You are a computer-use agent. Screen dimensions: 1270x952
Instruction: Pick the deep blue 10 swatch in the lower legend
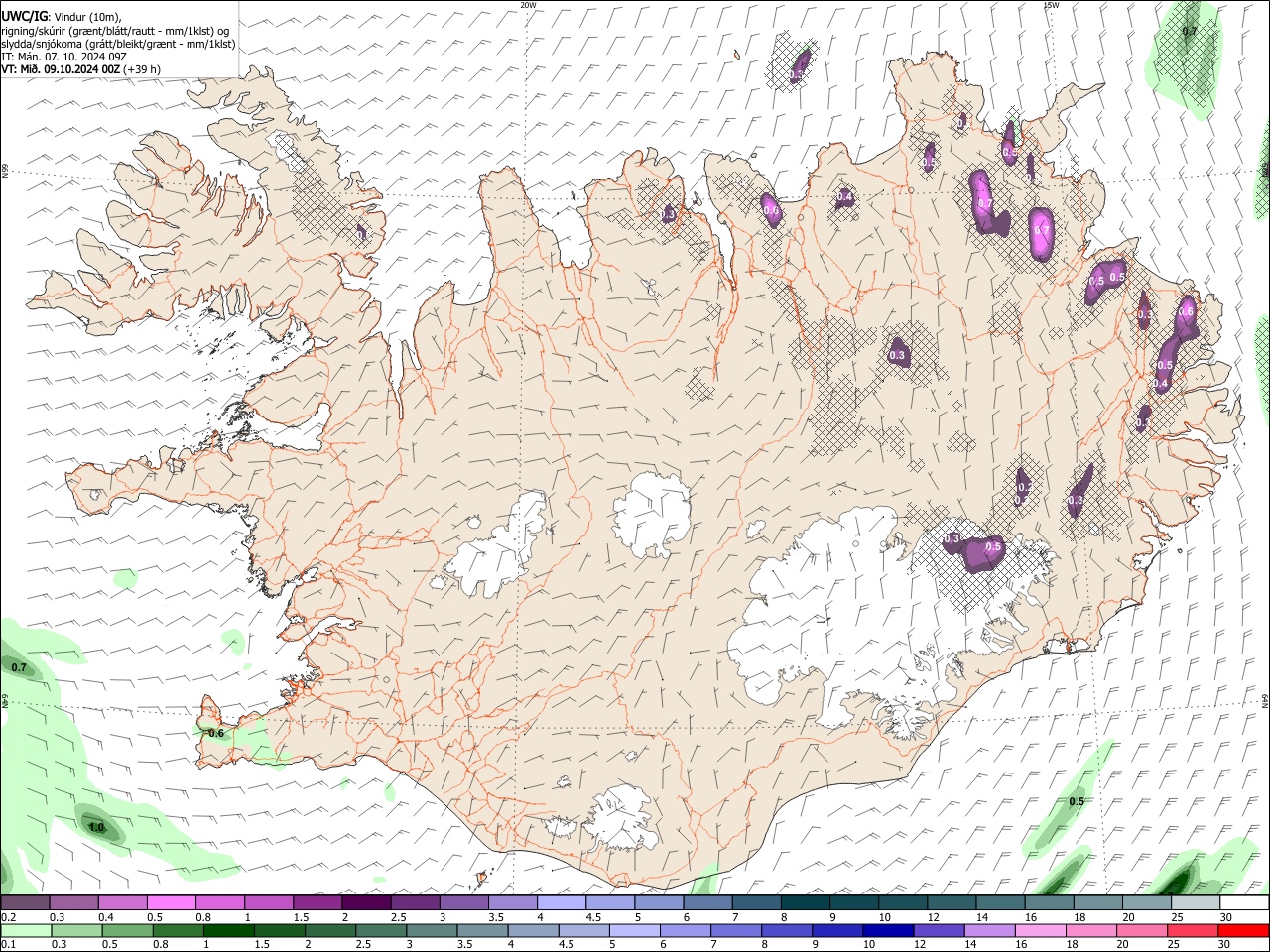(x=888, y=930)
